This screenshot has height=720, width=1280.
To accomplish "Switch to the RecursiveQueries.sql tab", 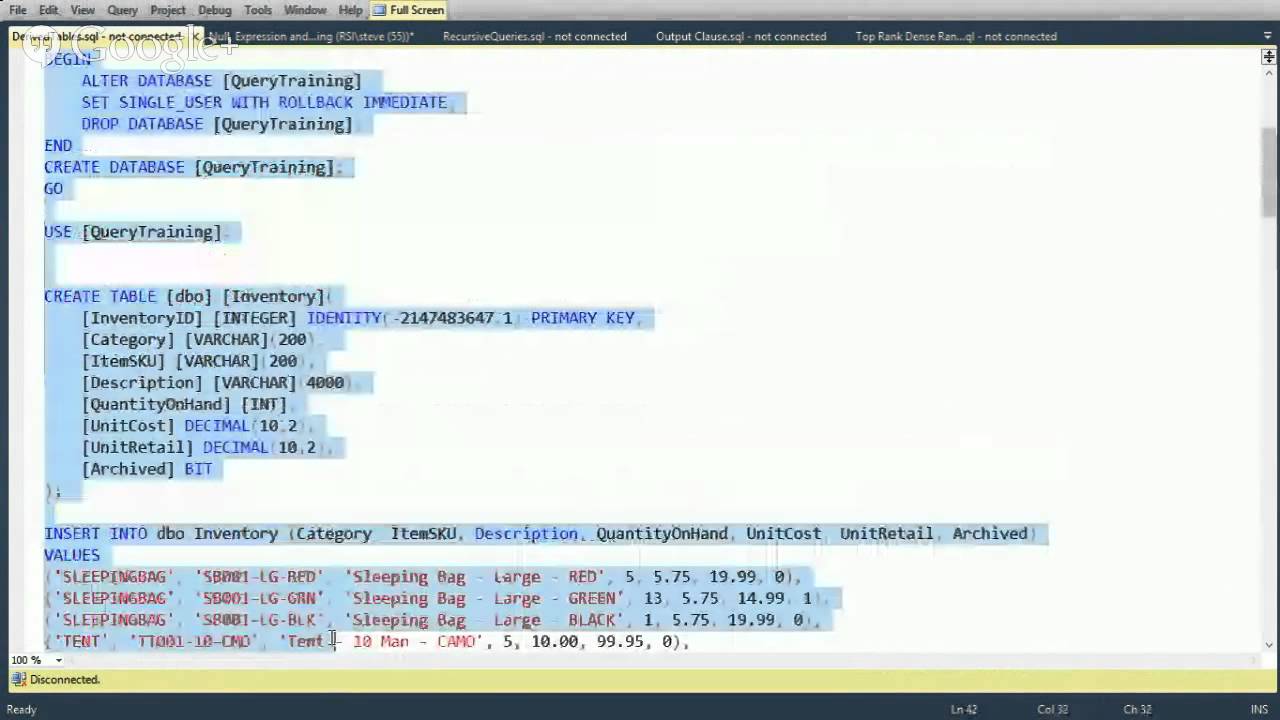I will (x=534, y=36).
